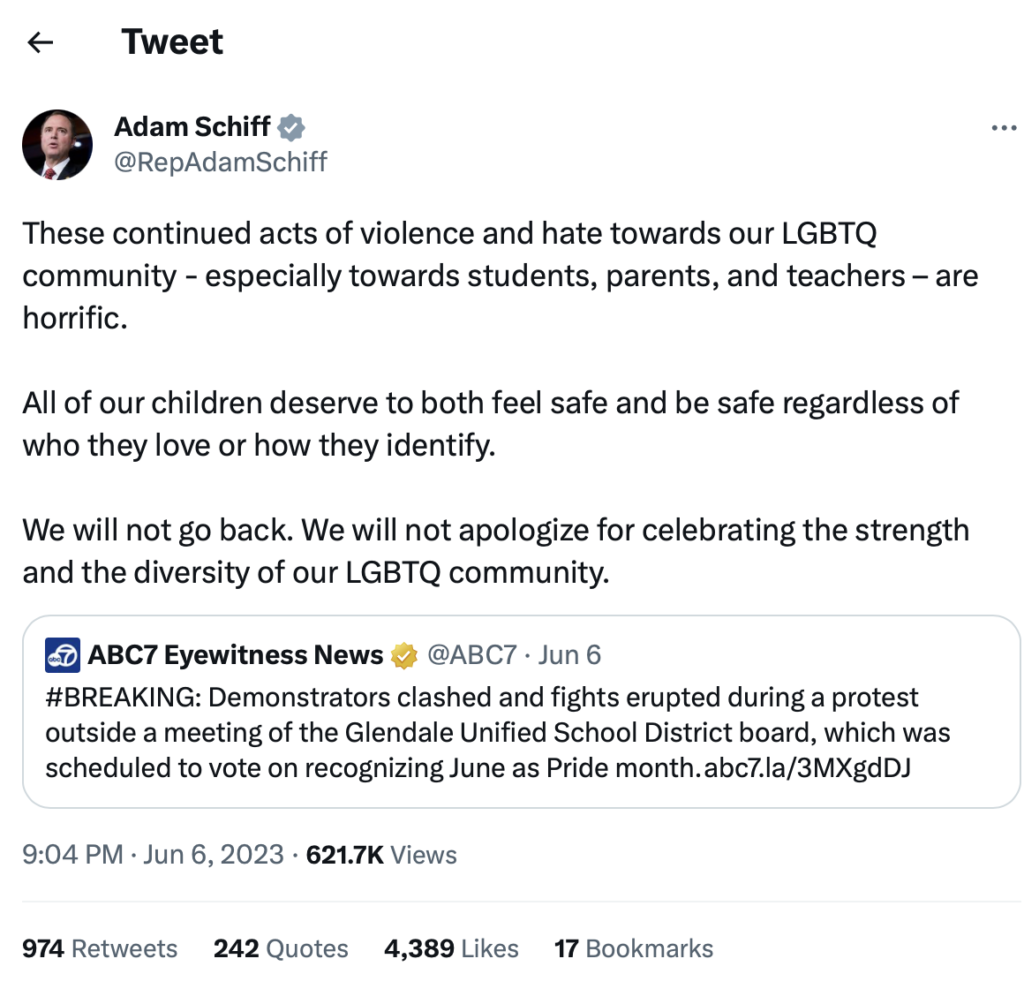View the 242 Quotes list

[281, 948]
